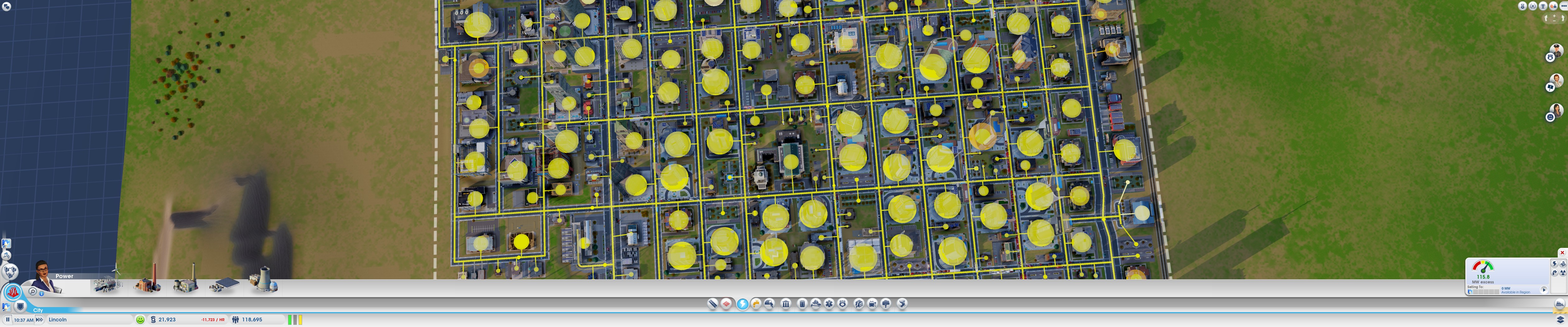Screen dimensions: 1568x327
Task: Open the Roads menu
Action: click(712, 303)
